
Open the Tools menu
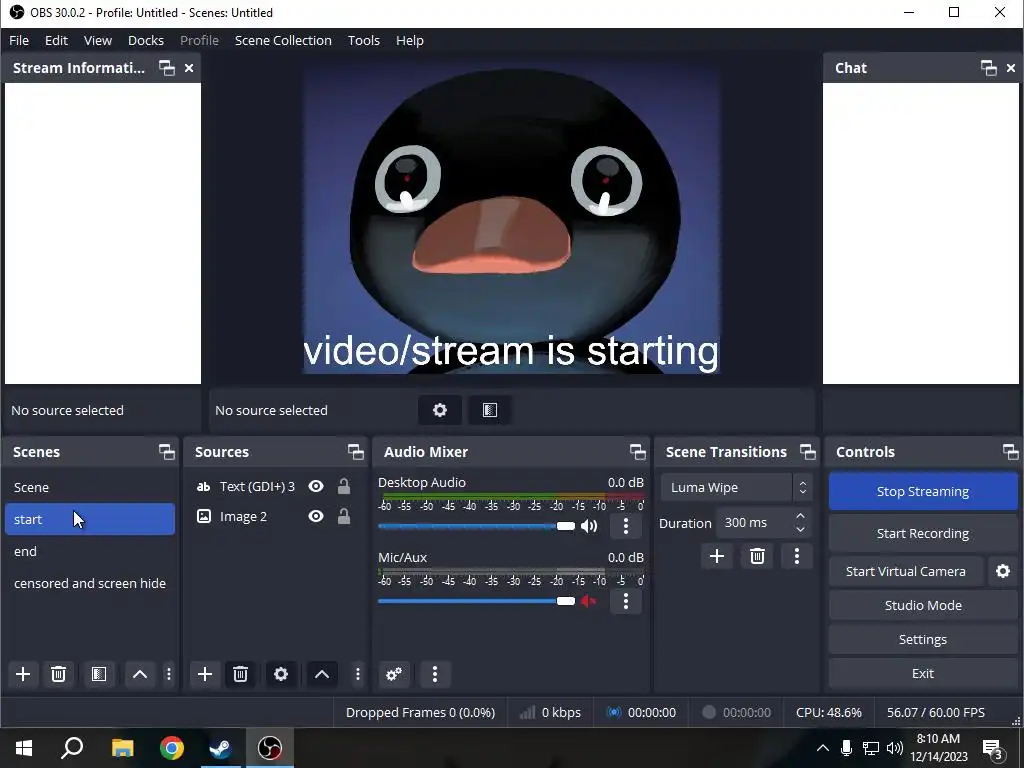click(364, 40)
